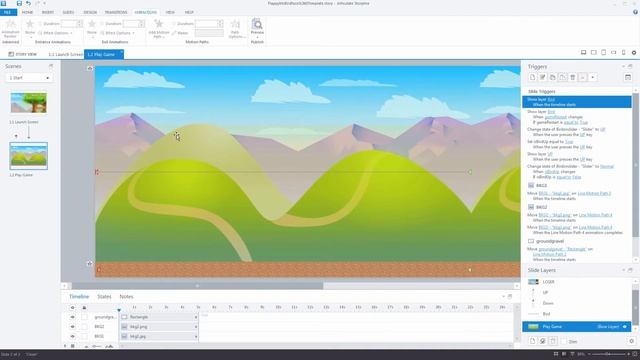Viewport: 640px width, 360px height.
Task: Toggle eye icon on Play Game layer
Action: (x=625, y=327)
